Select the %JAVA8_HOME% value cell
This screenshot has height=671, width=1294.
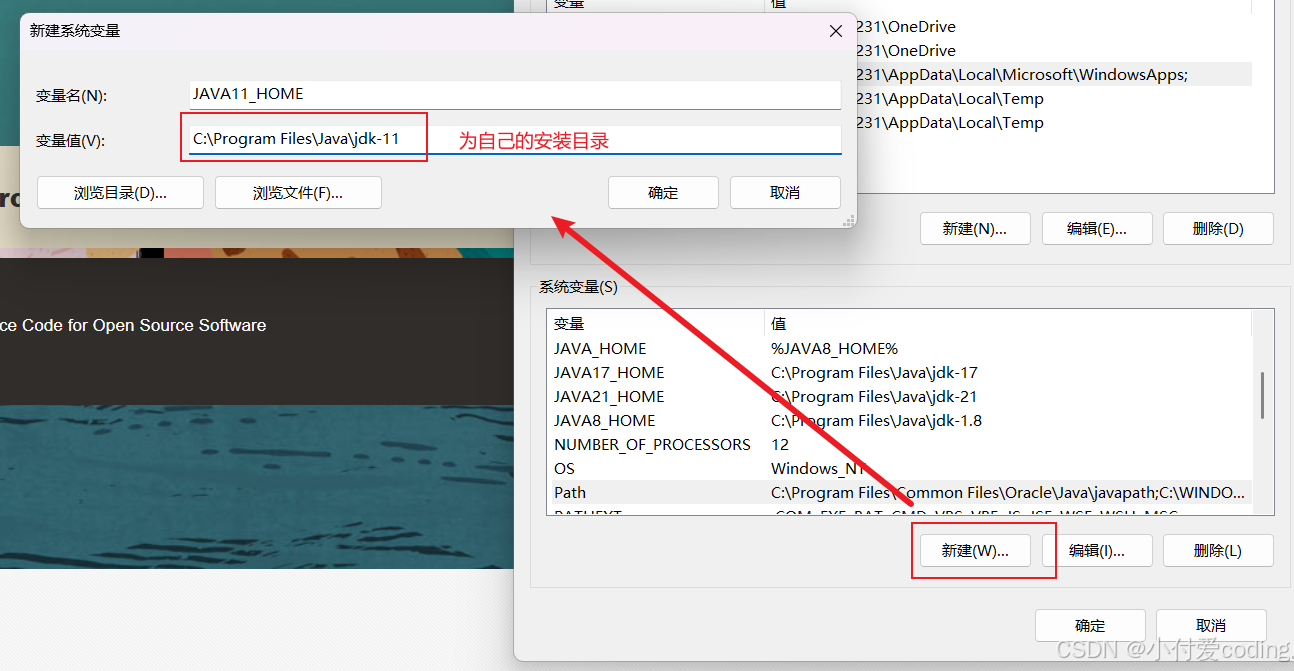coord(835,349)
